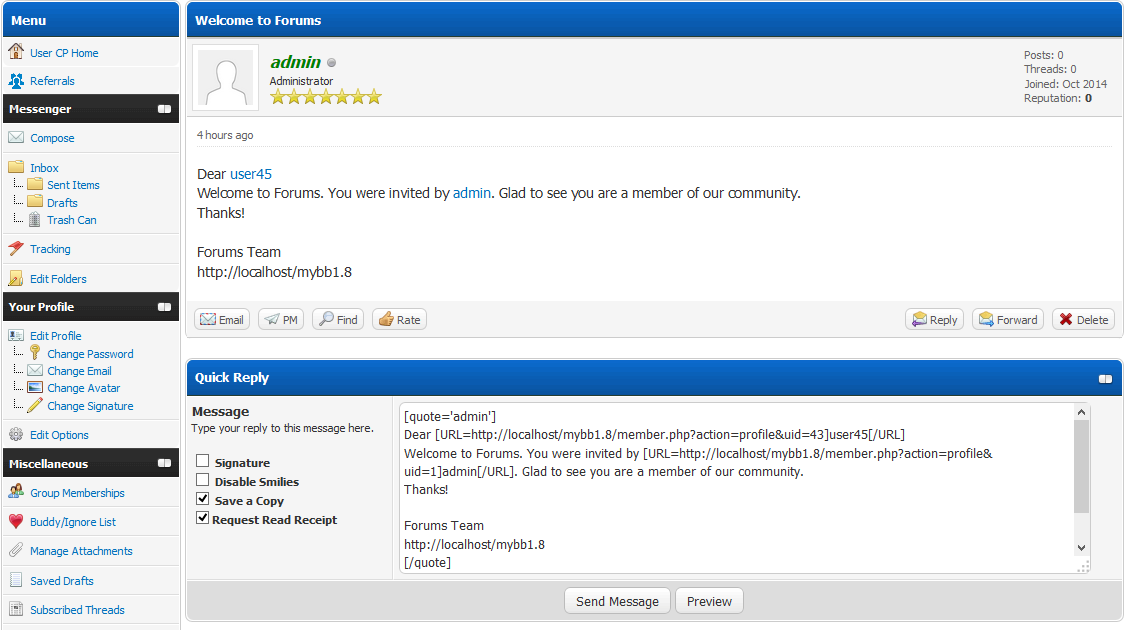Delete the welcome message
This screenshot has width=1132, height=630.
(x=1083, y=320)
